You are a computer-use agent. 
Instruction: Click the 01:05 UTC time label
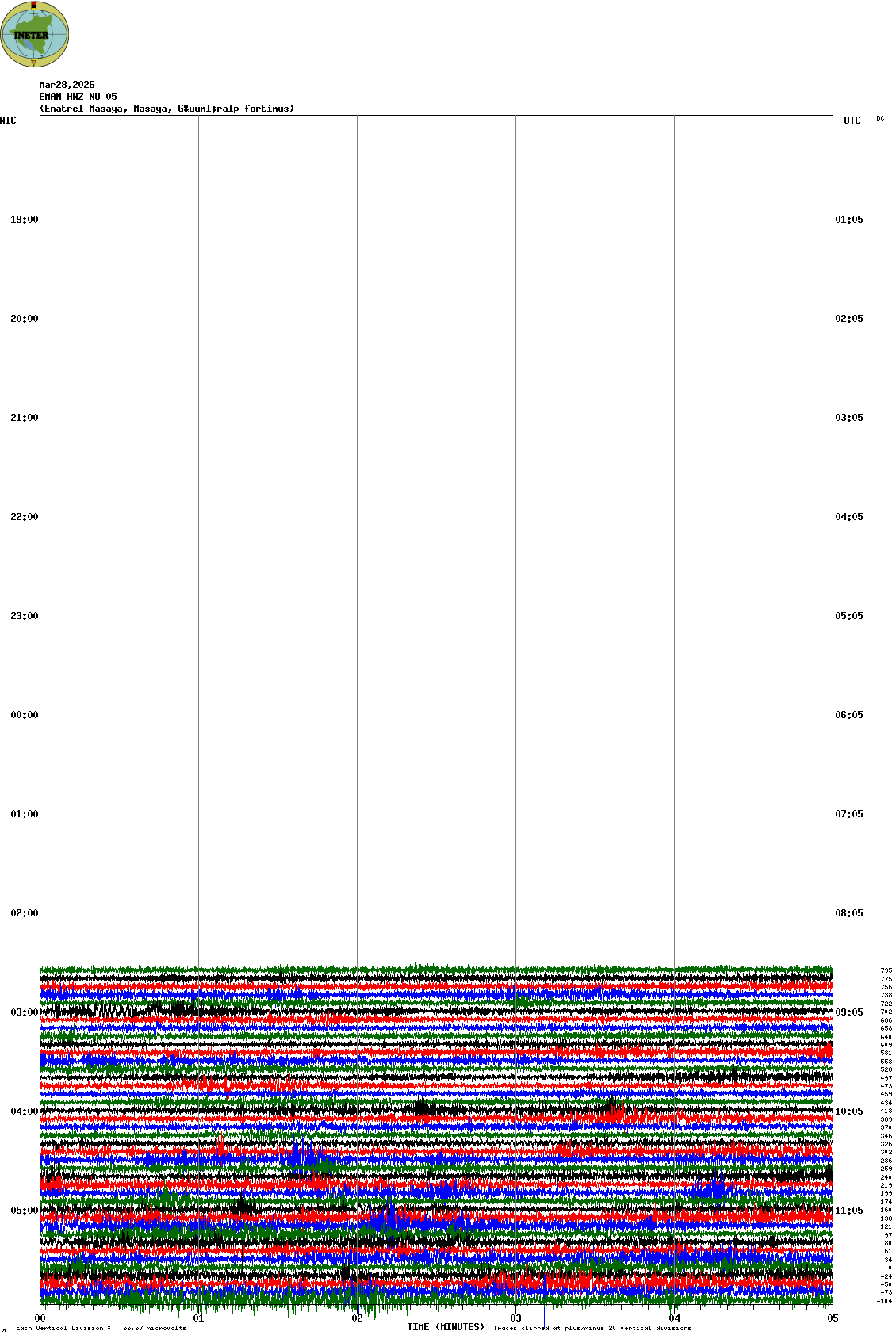[848, 220]
